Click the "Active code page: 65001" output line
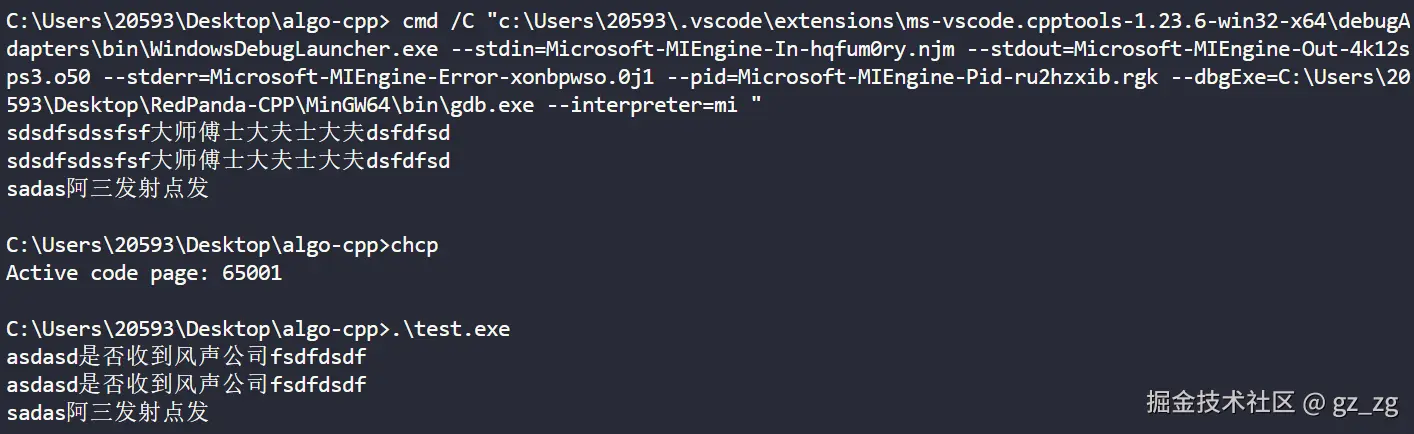The image size is (1414, 434). coord(144,273)
